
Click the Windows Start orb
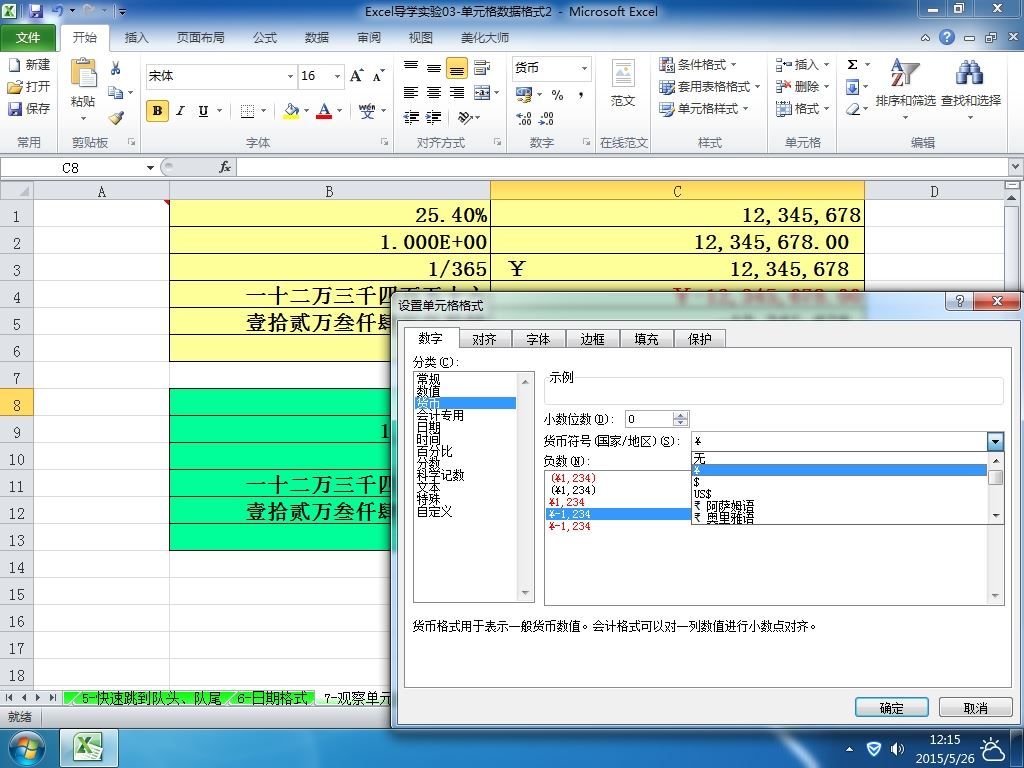click(27, 748)
